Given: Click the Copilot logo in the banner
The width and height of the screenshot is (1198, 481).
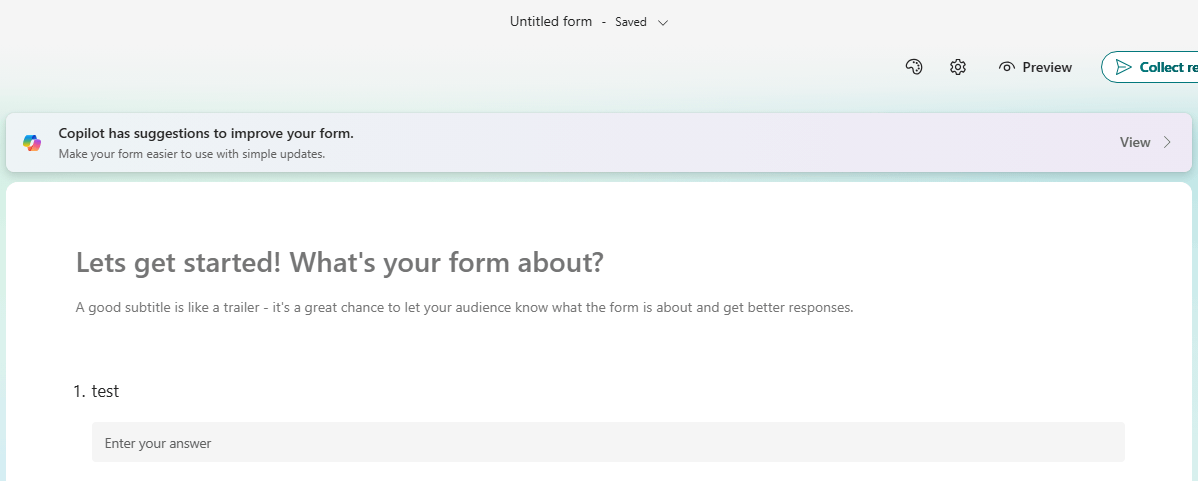Looking at the screenshot, I should pyautogui.click(x=32, y=143).
